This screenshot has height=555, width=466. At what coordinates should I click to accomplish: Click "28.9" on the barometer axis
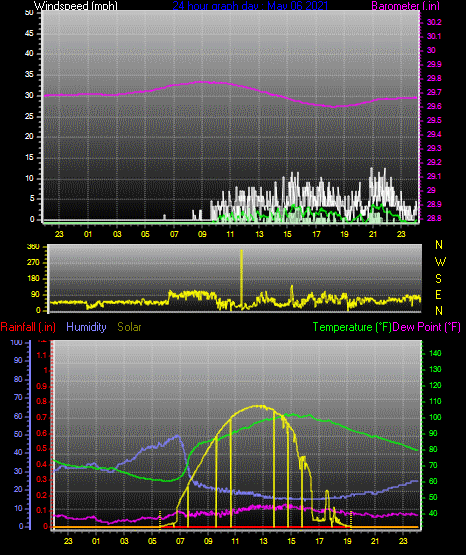click(434, 205)
